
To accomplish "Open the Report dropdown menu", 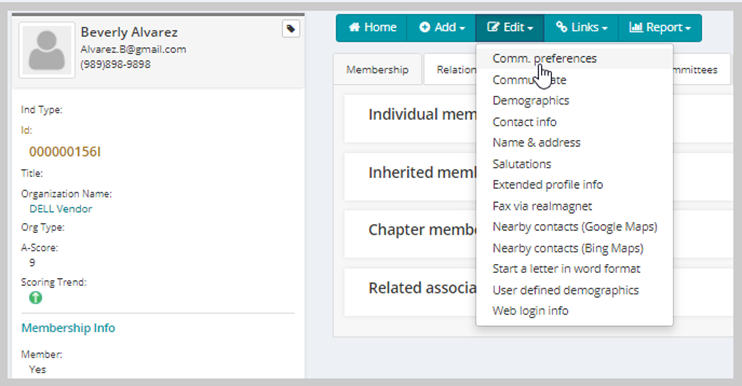I will 660,27.
